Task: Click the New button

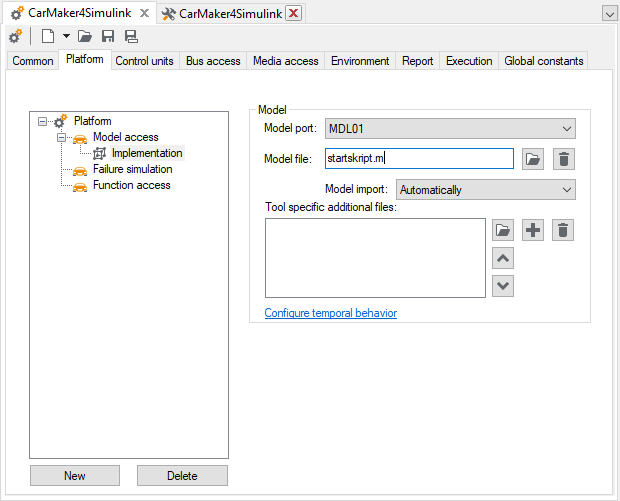Action: (75, 475)
